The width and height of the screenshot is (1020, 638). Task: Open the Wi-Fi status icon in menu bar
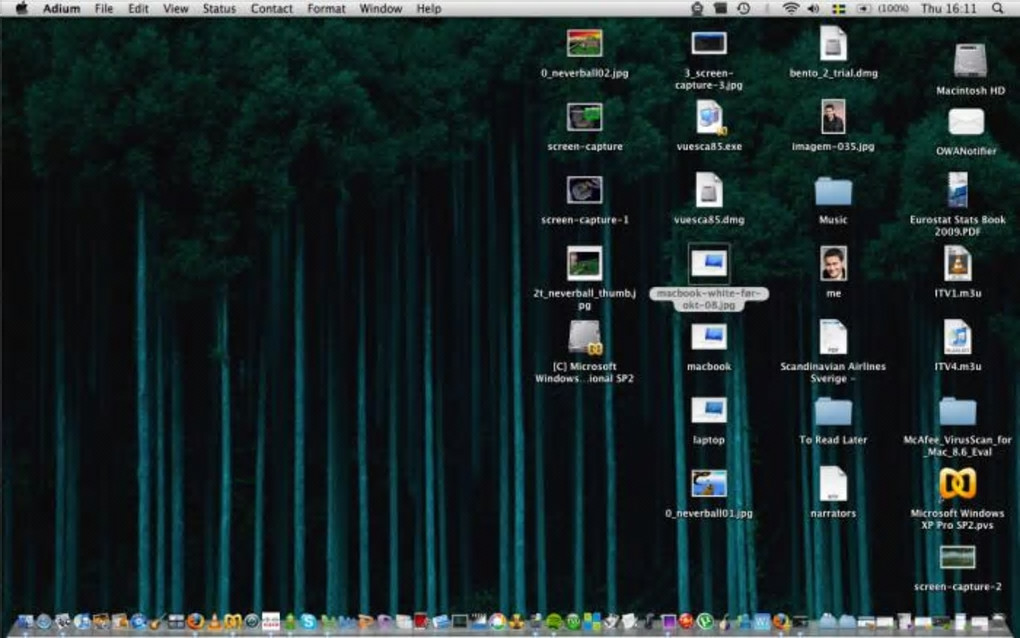pyautogui.click(x=790, y=8)
